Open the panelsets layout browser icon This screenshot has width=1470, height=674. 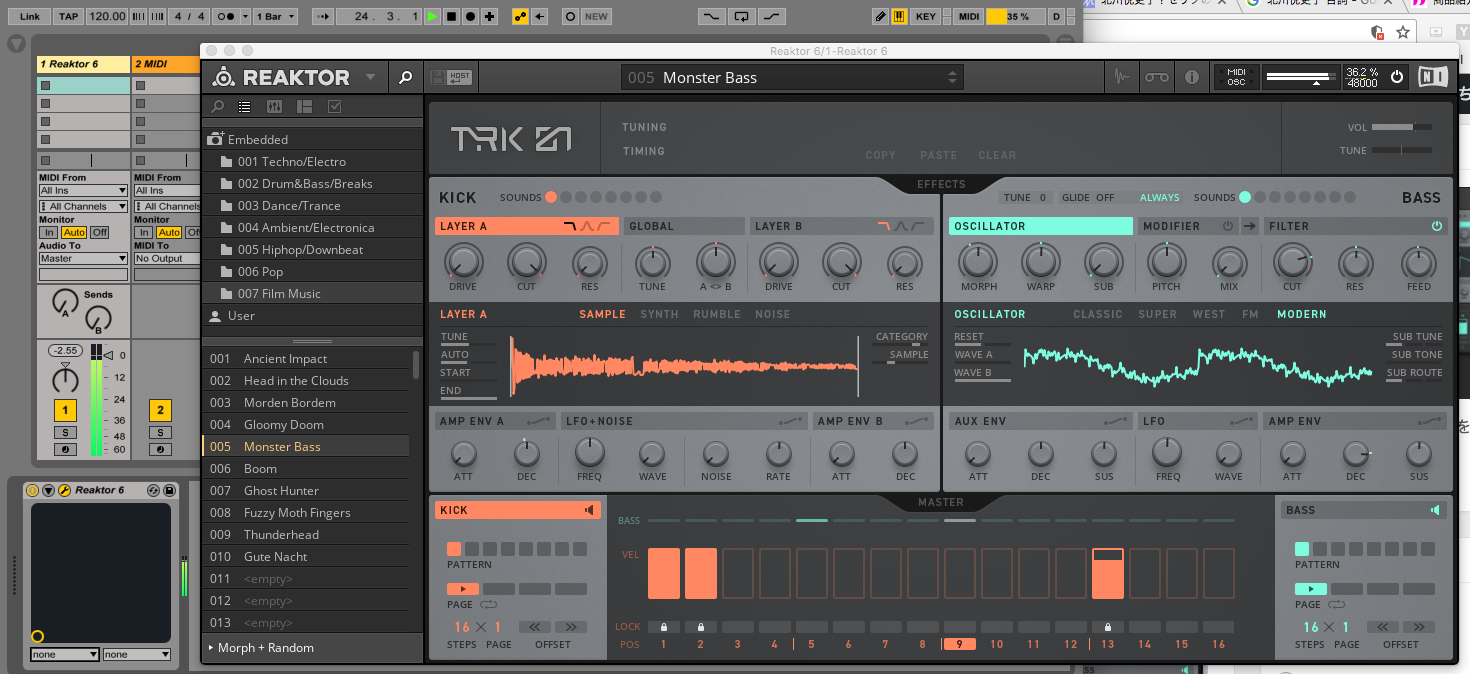coord(304,107)
